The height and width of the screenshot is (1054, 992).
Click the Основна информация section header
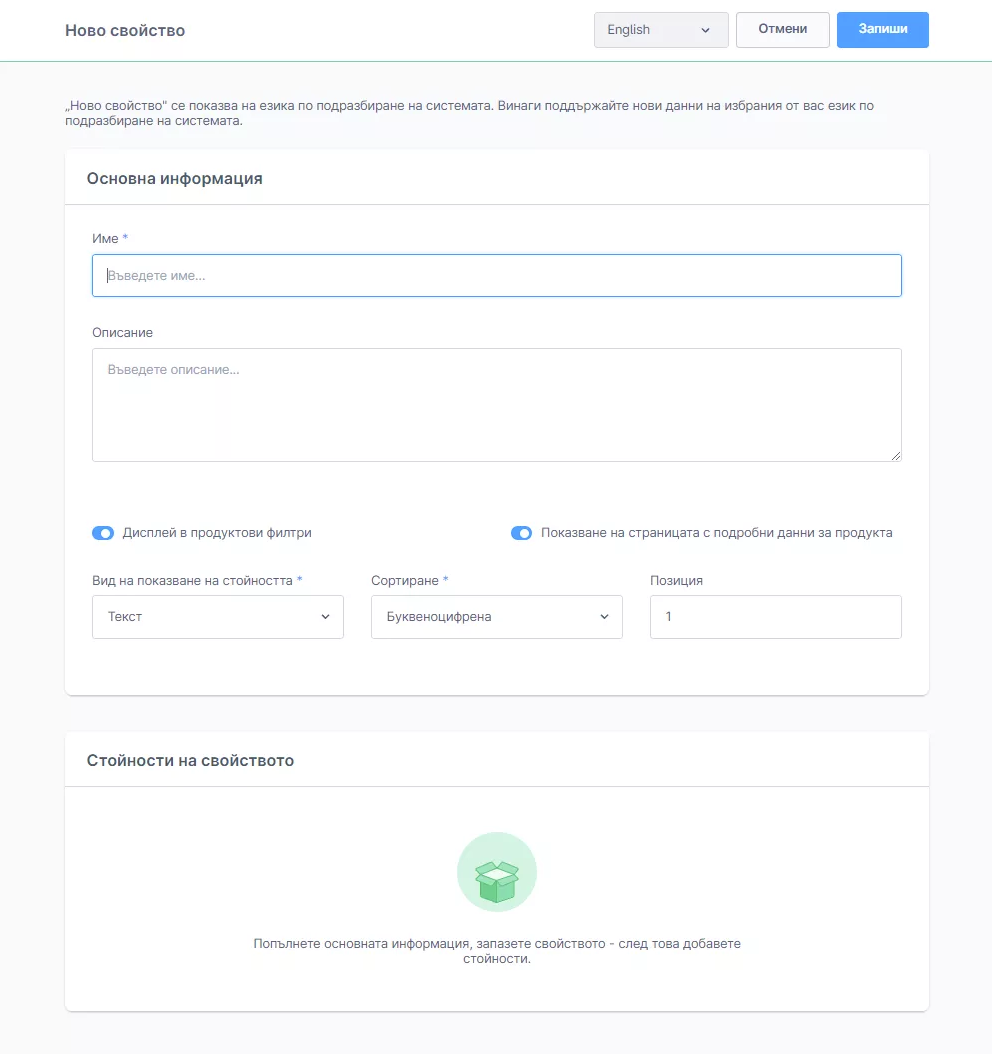coord(175,178)
